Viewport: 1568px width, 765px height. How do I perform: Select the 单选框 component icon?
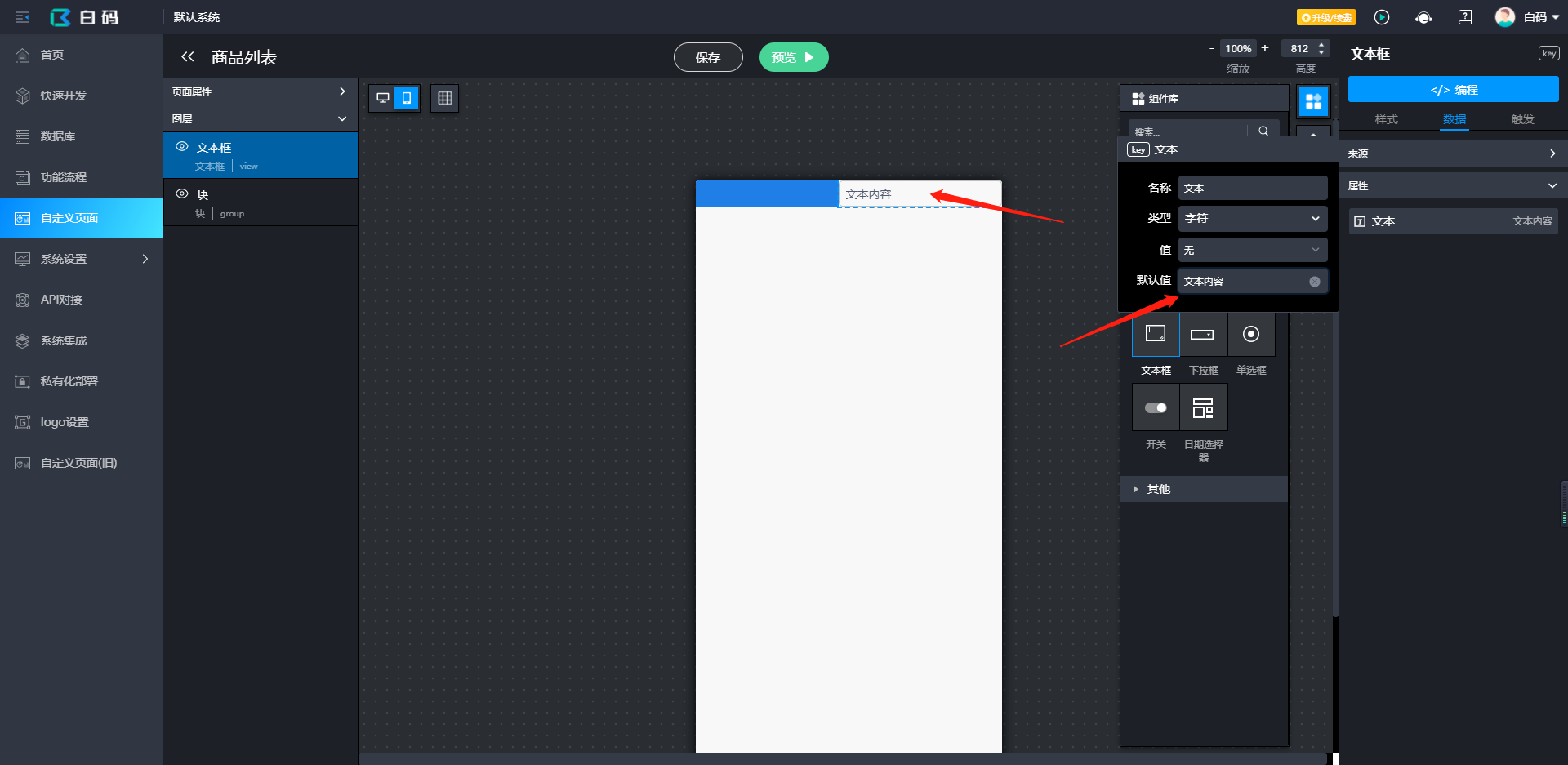tap(1251, 334)
